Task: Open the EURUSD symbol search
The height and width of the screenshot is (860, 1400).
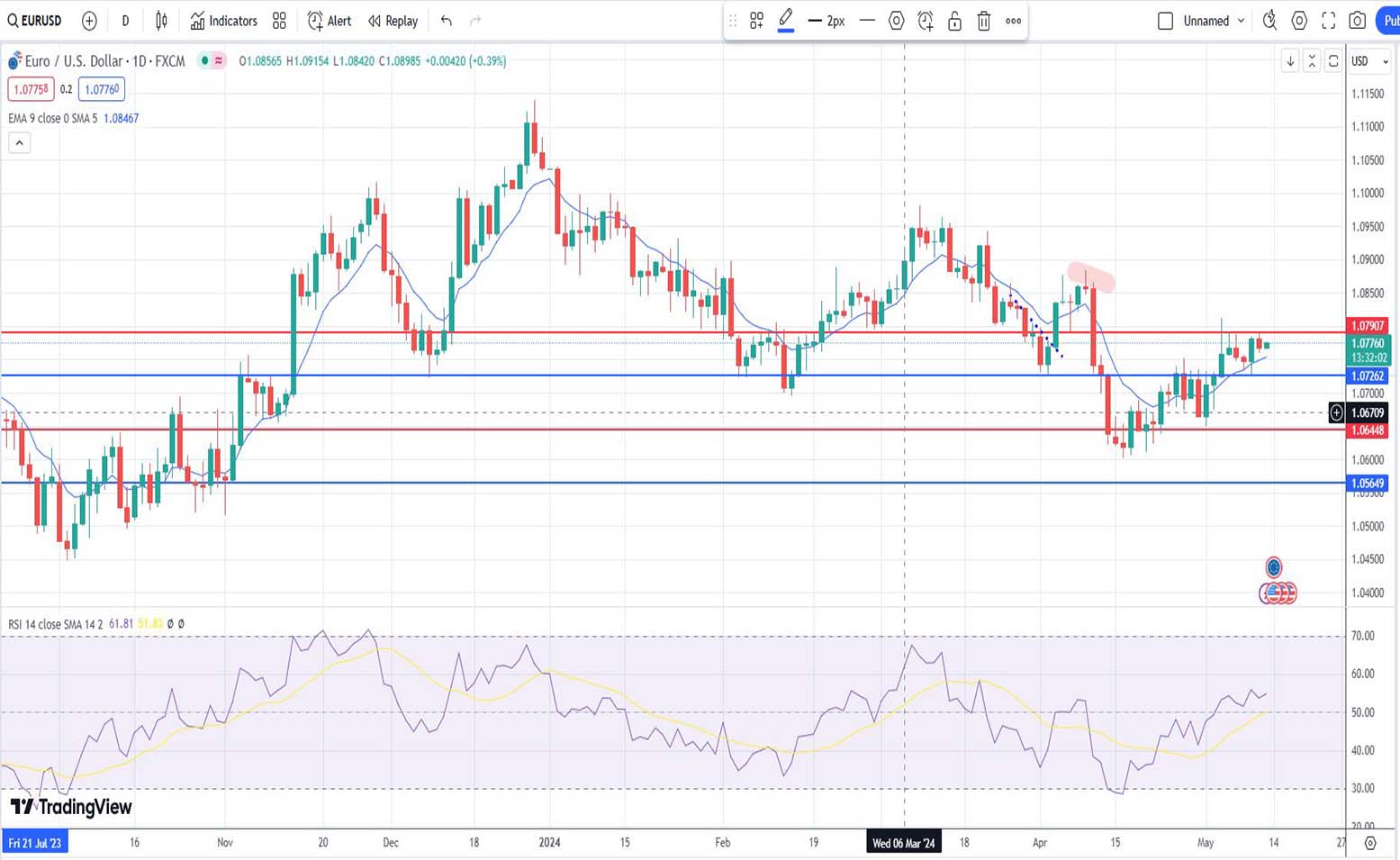Action: (36, 21)
